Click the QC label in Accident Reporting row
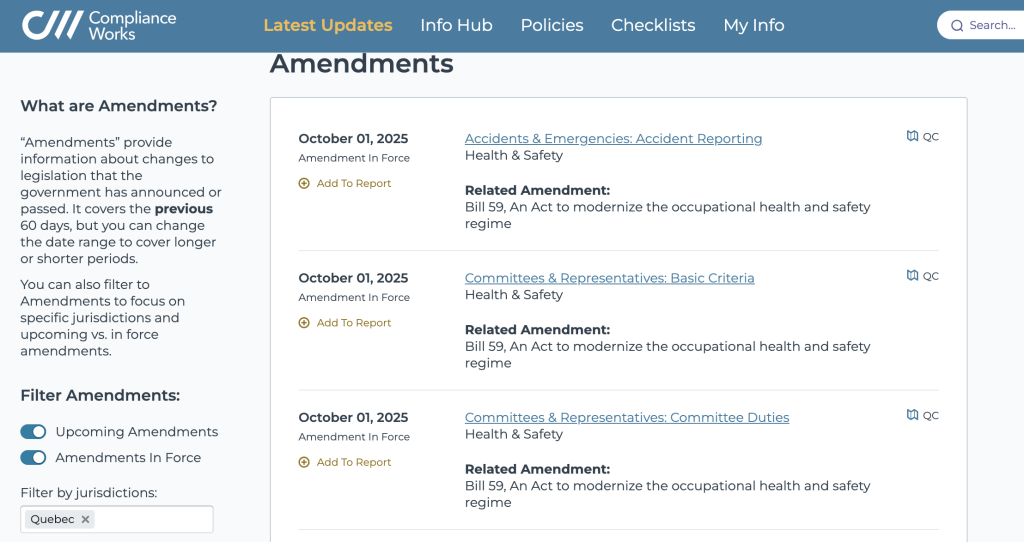Image resolution: width=1024 pixels, height=542 pixels. click(931, 136)
